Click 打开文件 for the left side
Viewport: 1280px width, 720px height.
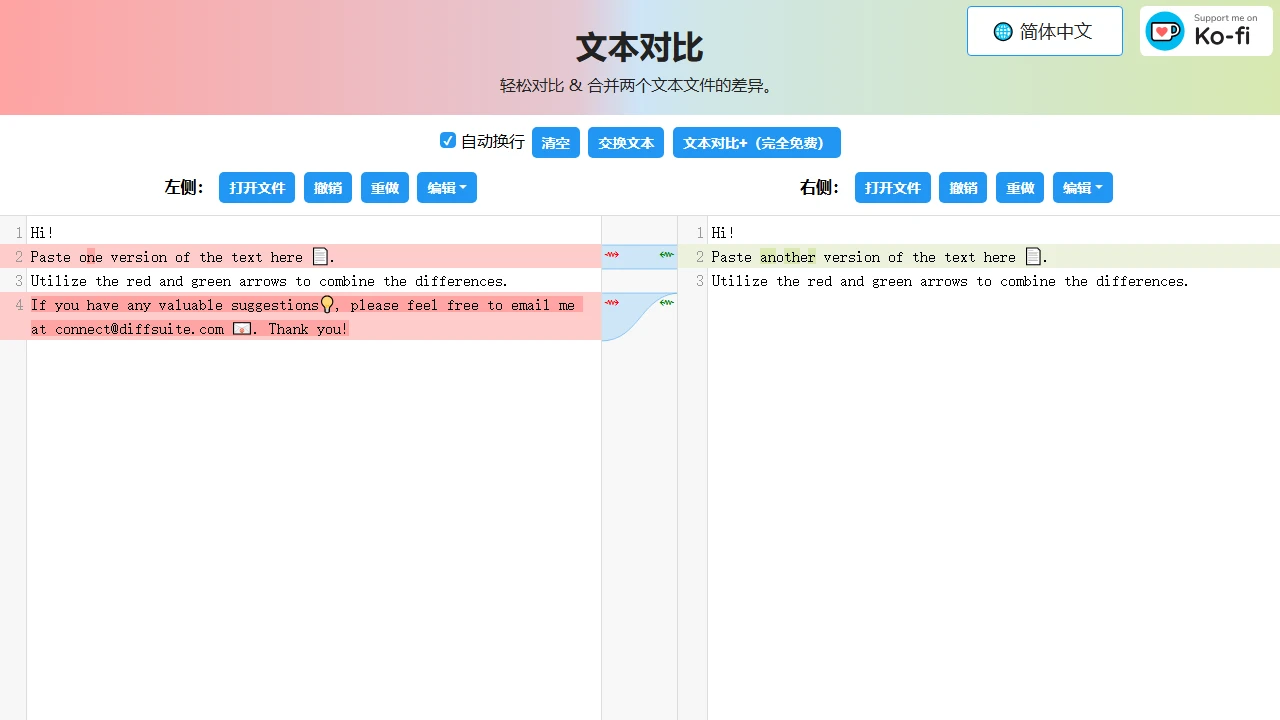coord(256,187)
